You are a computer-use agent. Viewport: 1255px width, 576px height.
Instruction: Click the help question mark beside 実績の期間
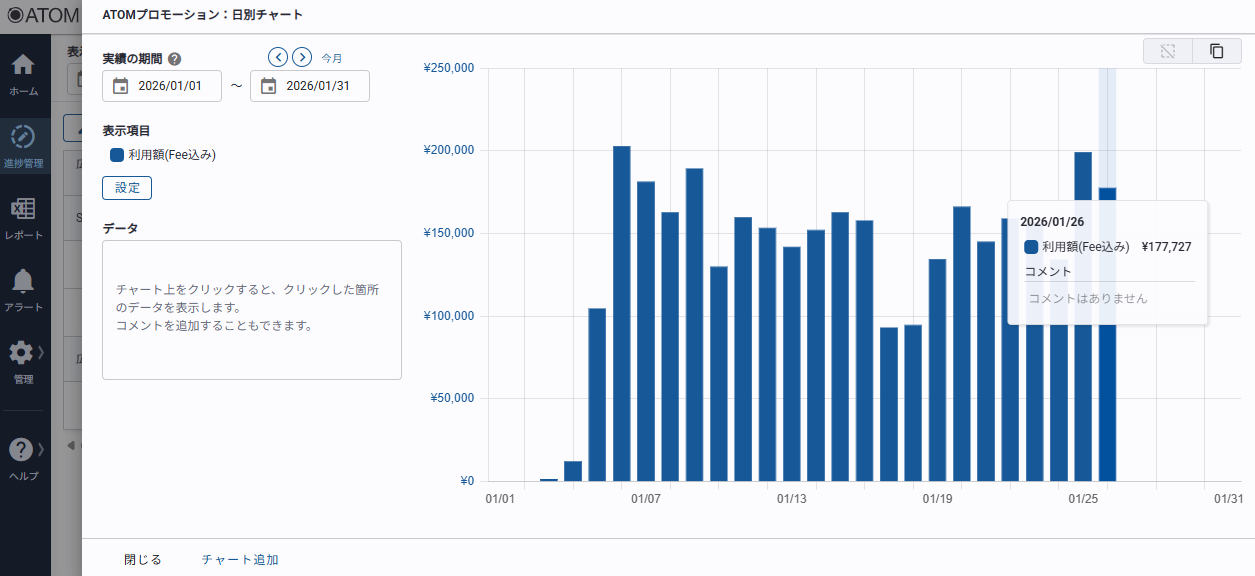point(175,59)
